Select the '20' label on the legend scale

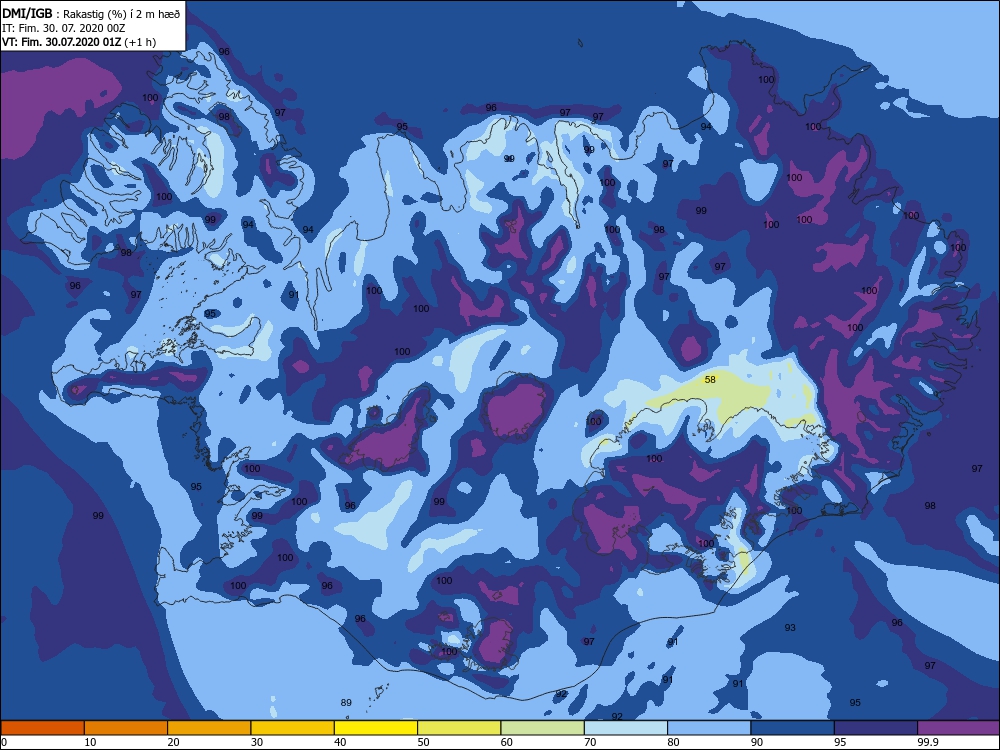click(173, 742)
